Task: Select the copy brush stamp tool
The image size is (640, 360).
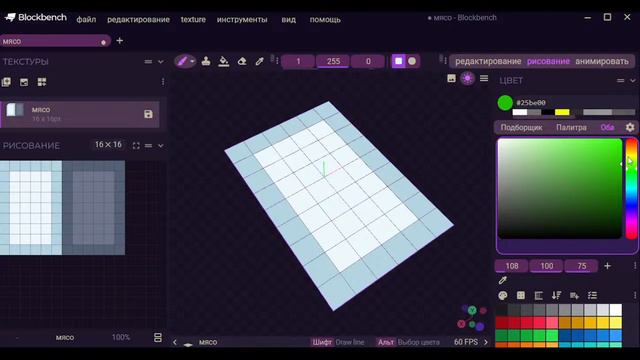Action: tap(206, 61)
